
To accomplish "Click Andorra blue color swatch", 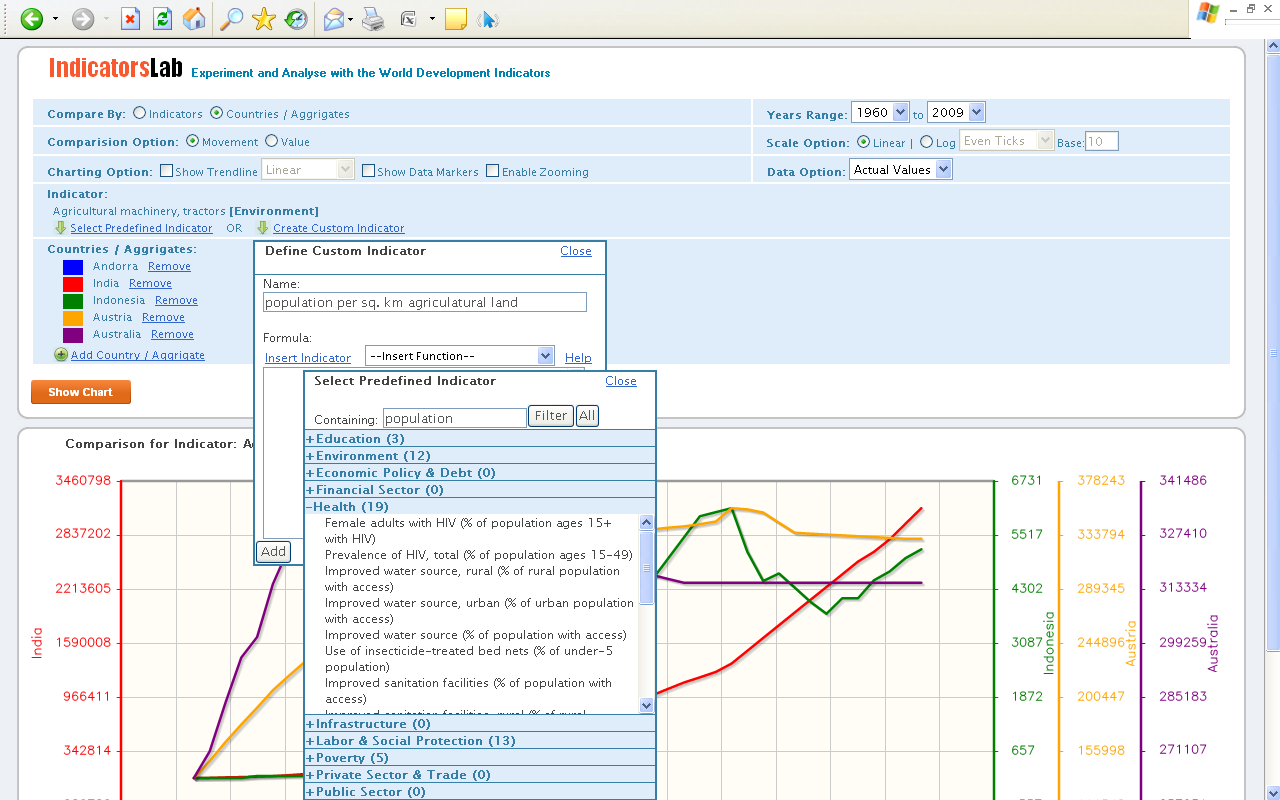I will (x=73, y=267).
